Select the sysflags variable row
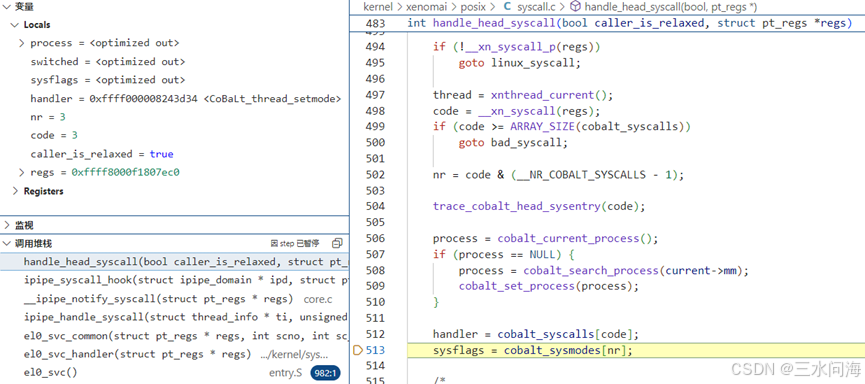 (x=174, y=80)
